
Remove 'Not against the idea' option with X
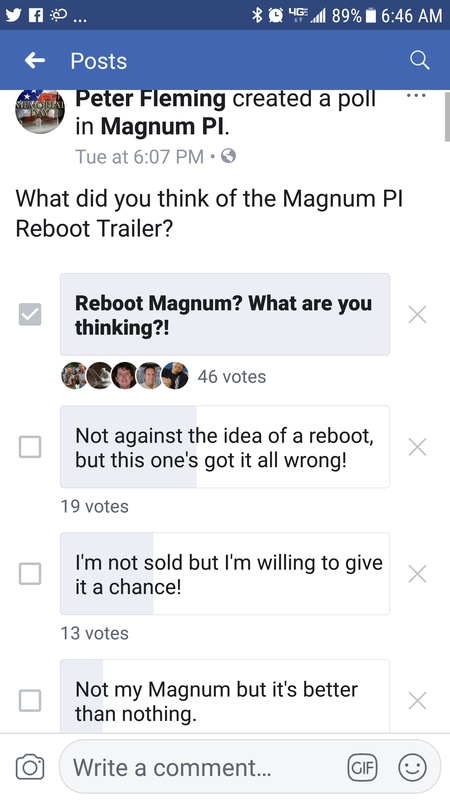click(417, 447)
